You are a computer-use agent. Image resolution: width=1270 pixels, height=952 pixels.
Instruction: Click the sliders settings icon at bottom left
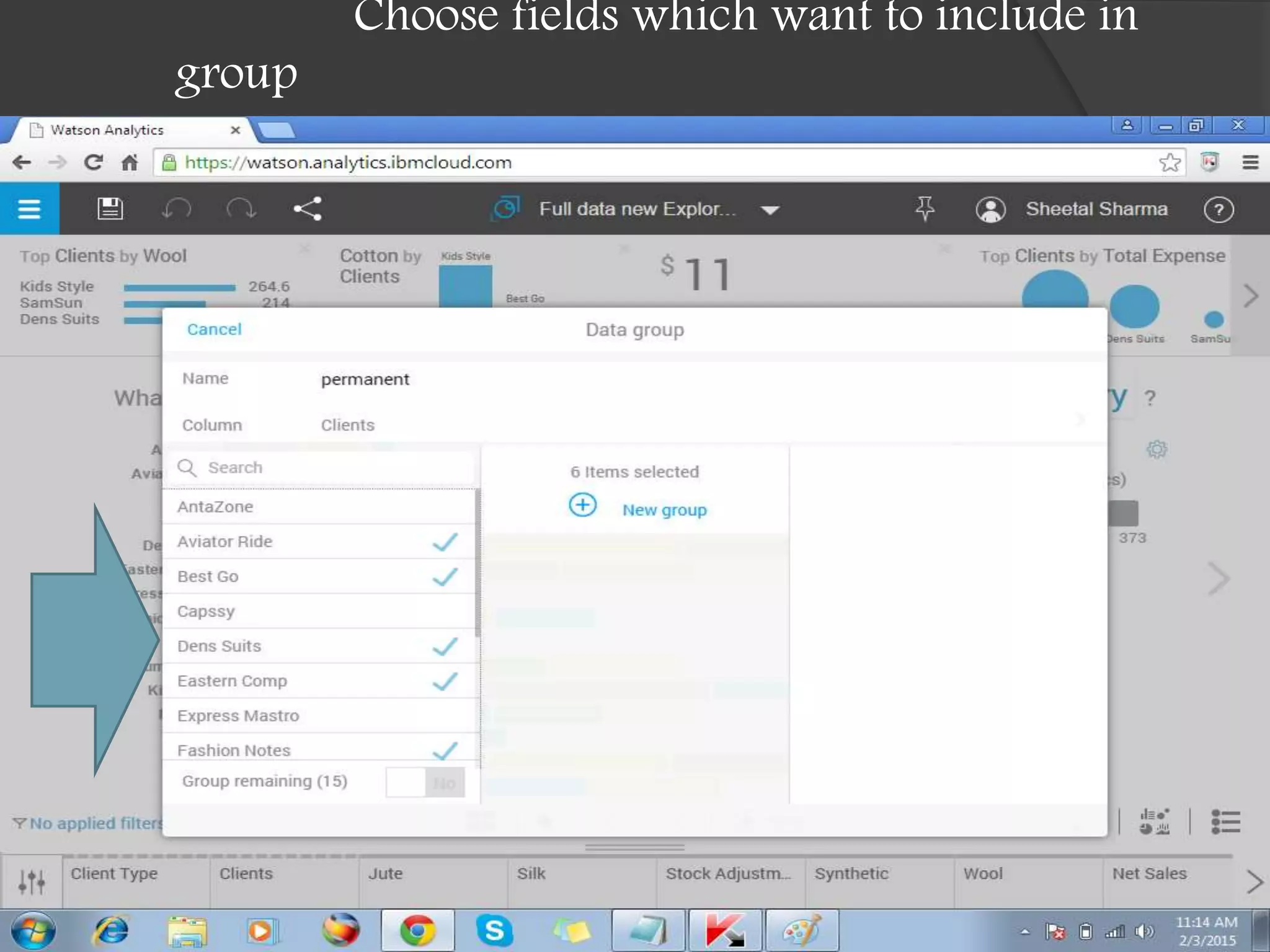click(x=31, y=881)
